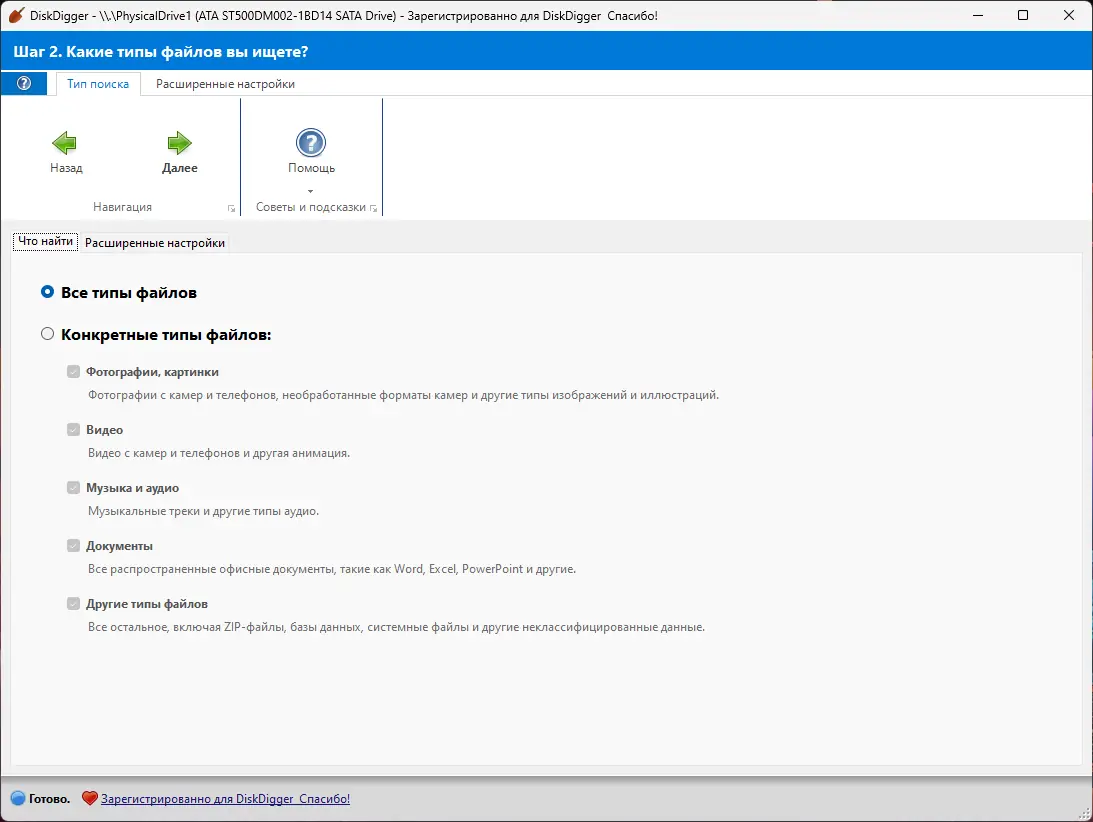This screenshot has width=1093, height=822.
Task: Click the Навигация group label
Action: (x=122, y=206)
